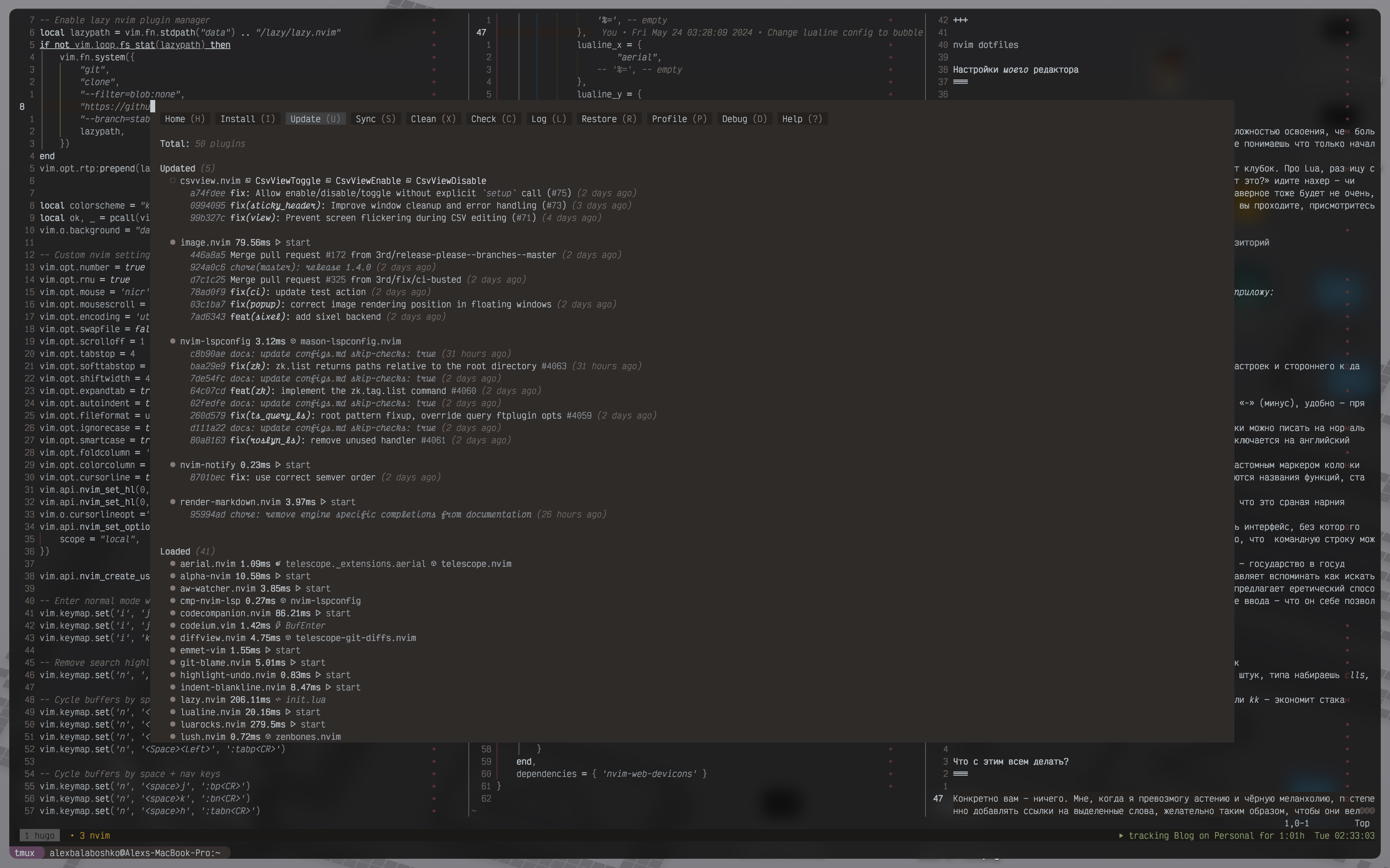Screen dimensions: 1390x868
Task: Click the Help (?) button
Action: pos(801,119)
